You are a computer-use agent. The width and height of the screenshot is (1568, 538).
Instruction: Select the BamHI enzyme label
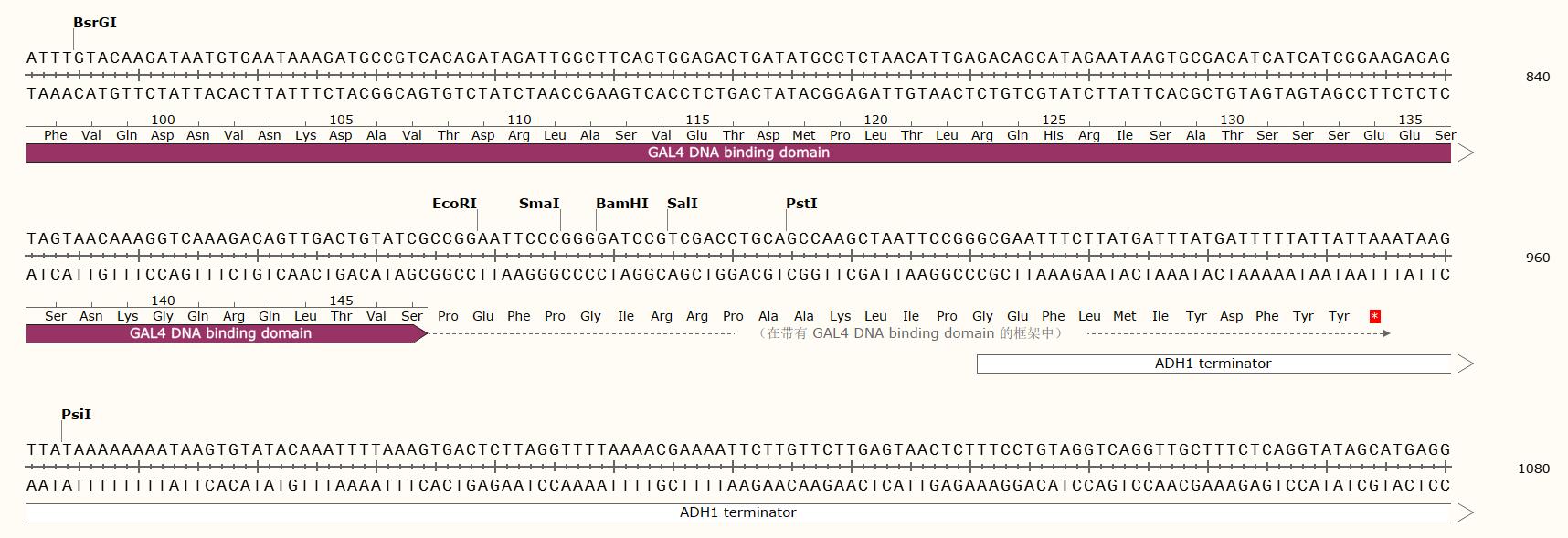[622, 204]
